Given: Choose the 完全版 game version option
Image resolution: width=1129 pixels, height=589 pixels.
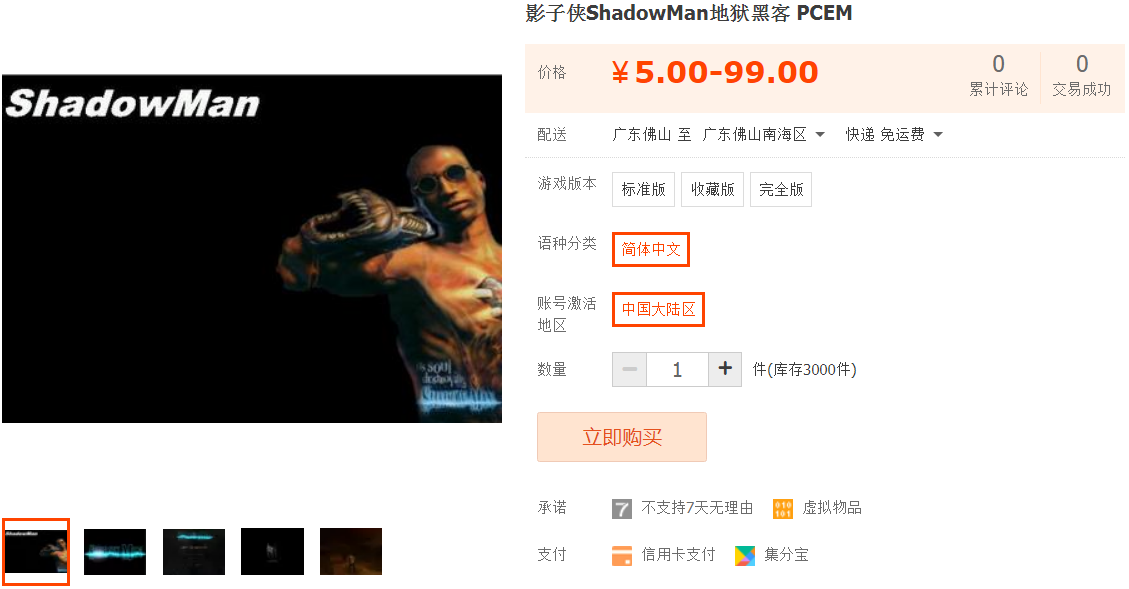Looking at the screenshot, I should click(x=781, y=189).
